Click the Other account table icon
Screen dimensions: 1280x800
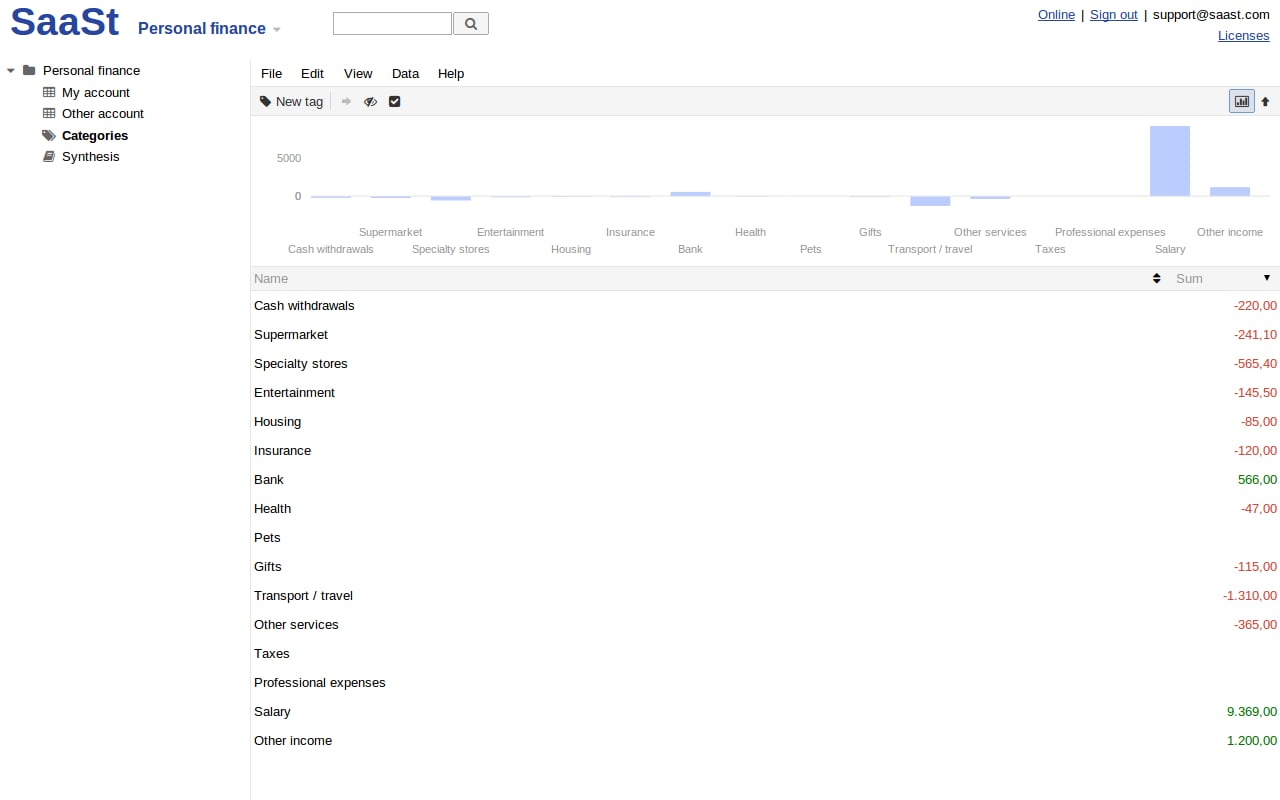point(49,113)
